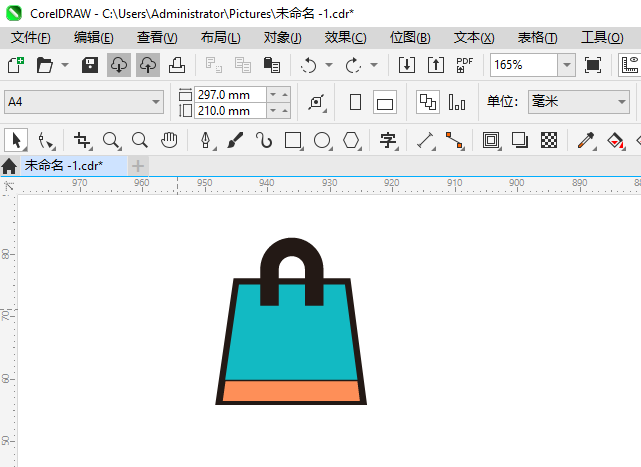Click the 165% zoom level field
This screenshot has width=641, height=467.
(524, 65)
